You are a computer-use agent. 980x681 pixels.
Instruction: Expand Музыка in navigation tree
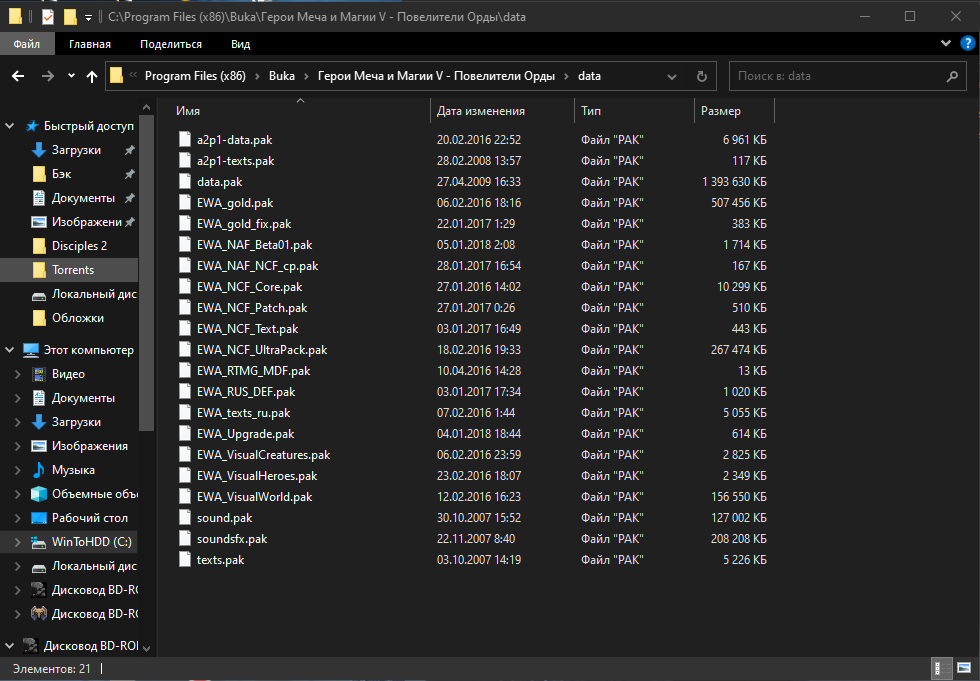18,470
